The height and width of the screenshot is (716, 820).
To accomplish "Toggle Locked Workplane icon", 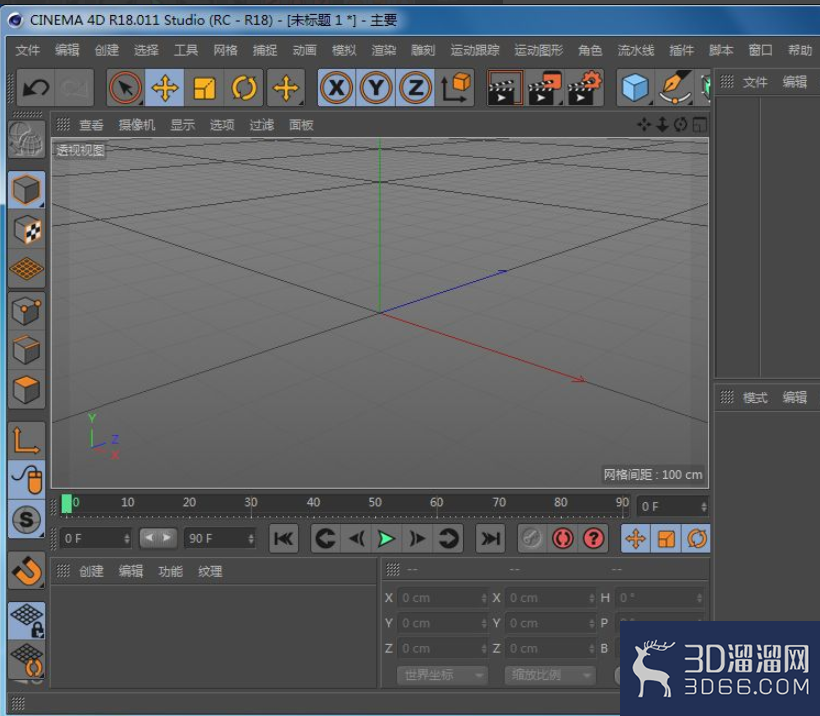I will [x=26, y=621].
